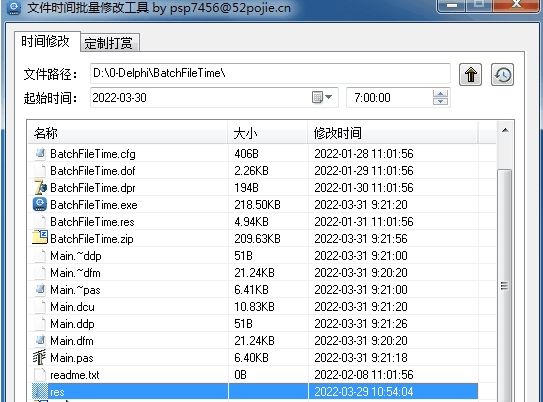Sort by the 名称 column header
Screen dimensions: 543x402
pos(127,133)
